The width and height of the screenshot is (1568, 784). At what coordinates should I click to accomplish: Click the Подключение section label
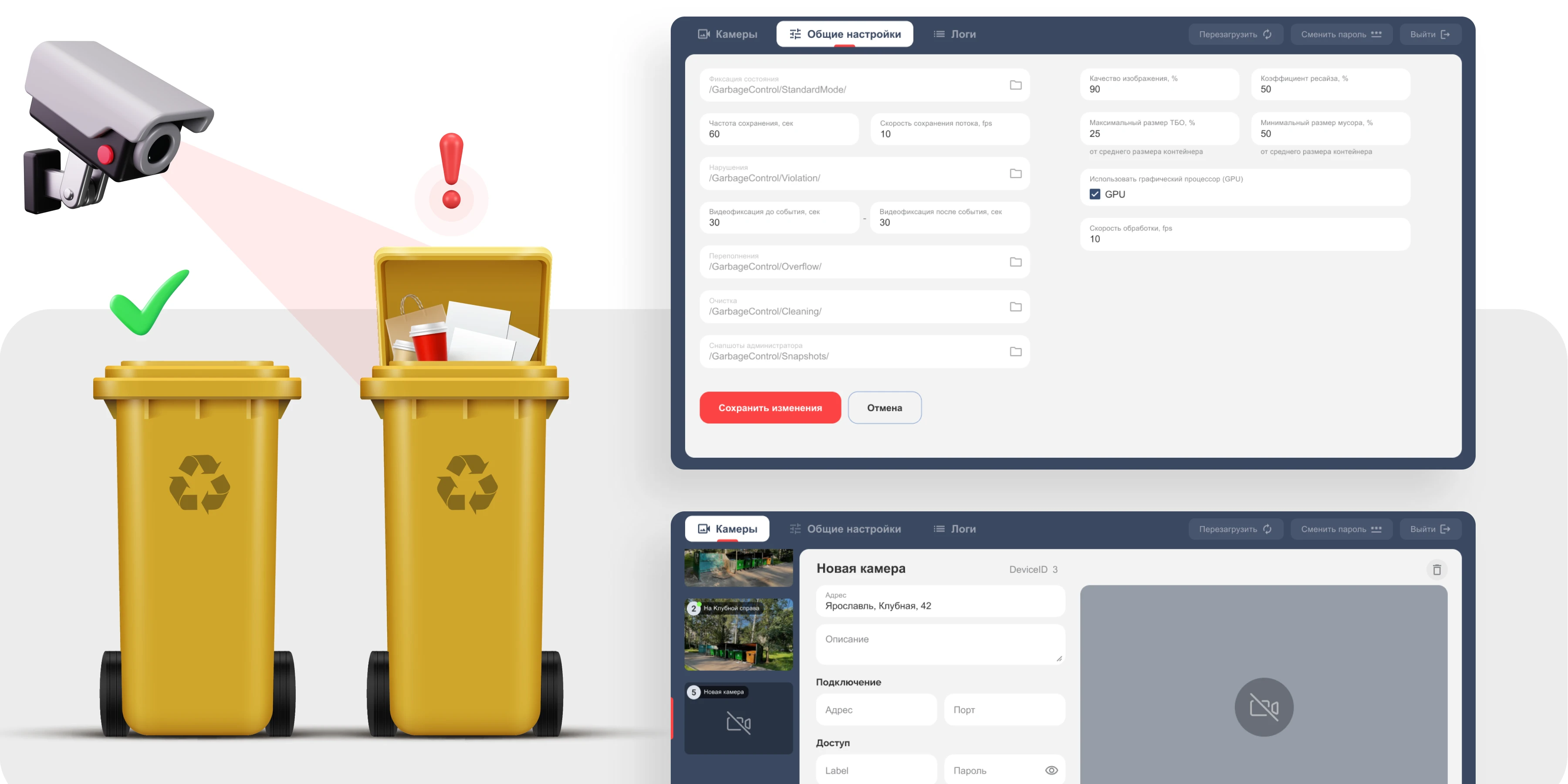click(x=848, y=683)
